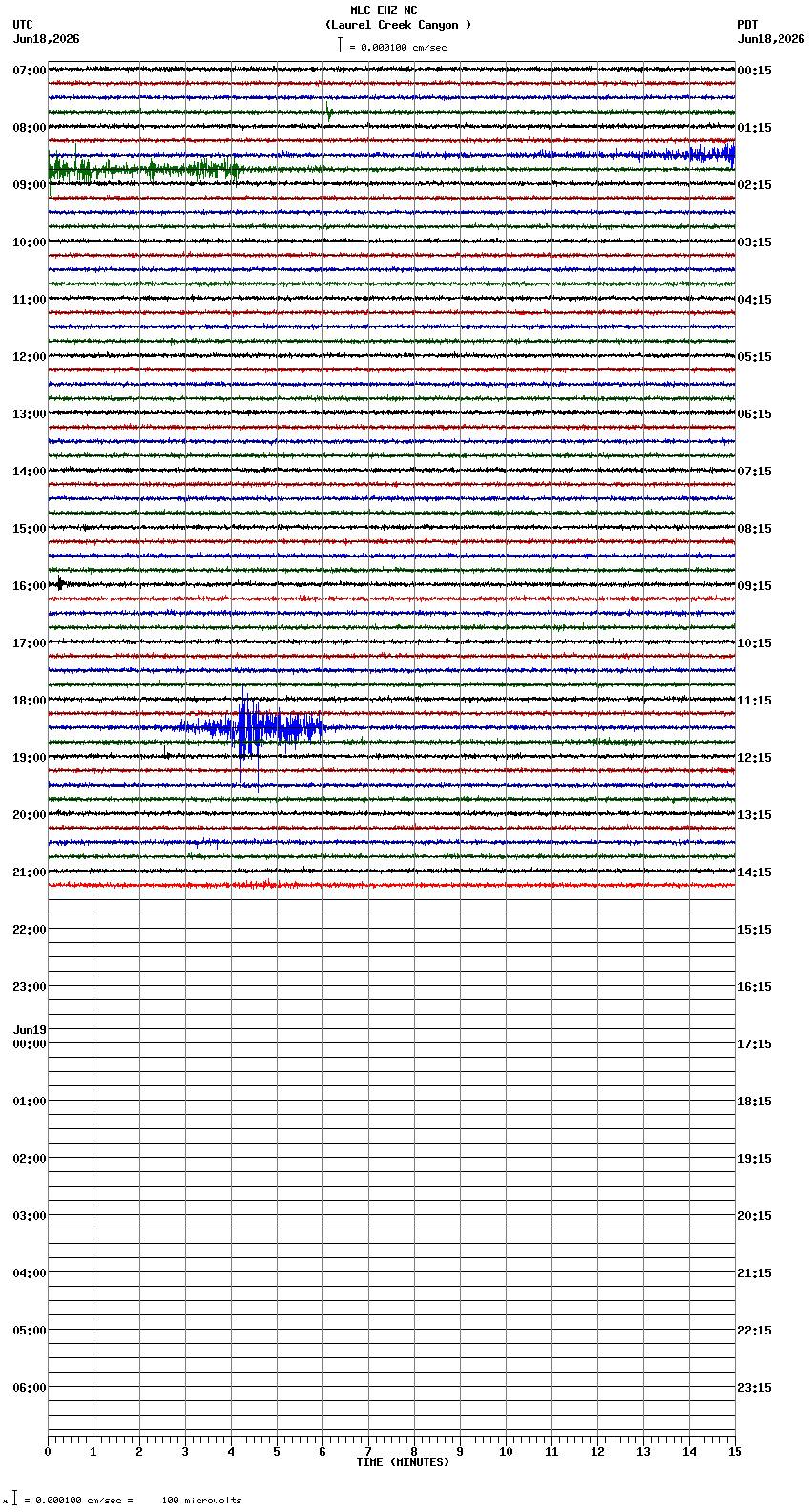Click the '02:15' PDT time label

point(755,184)
